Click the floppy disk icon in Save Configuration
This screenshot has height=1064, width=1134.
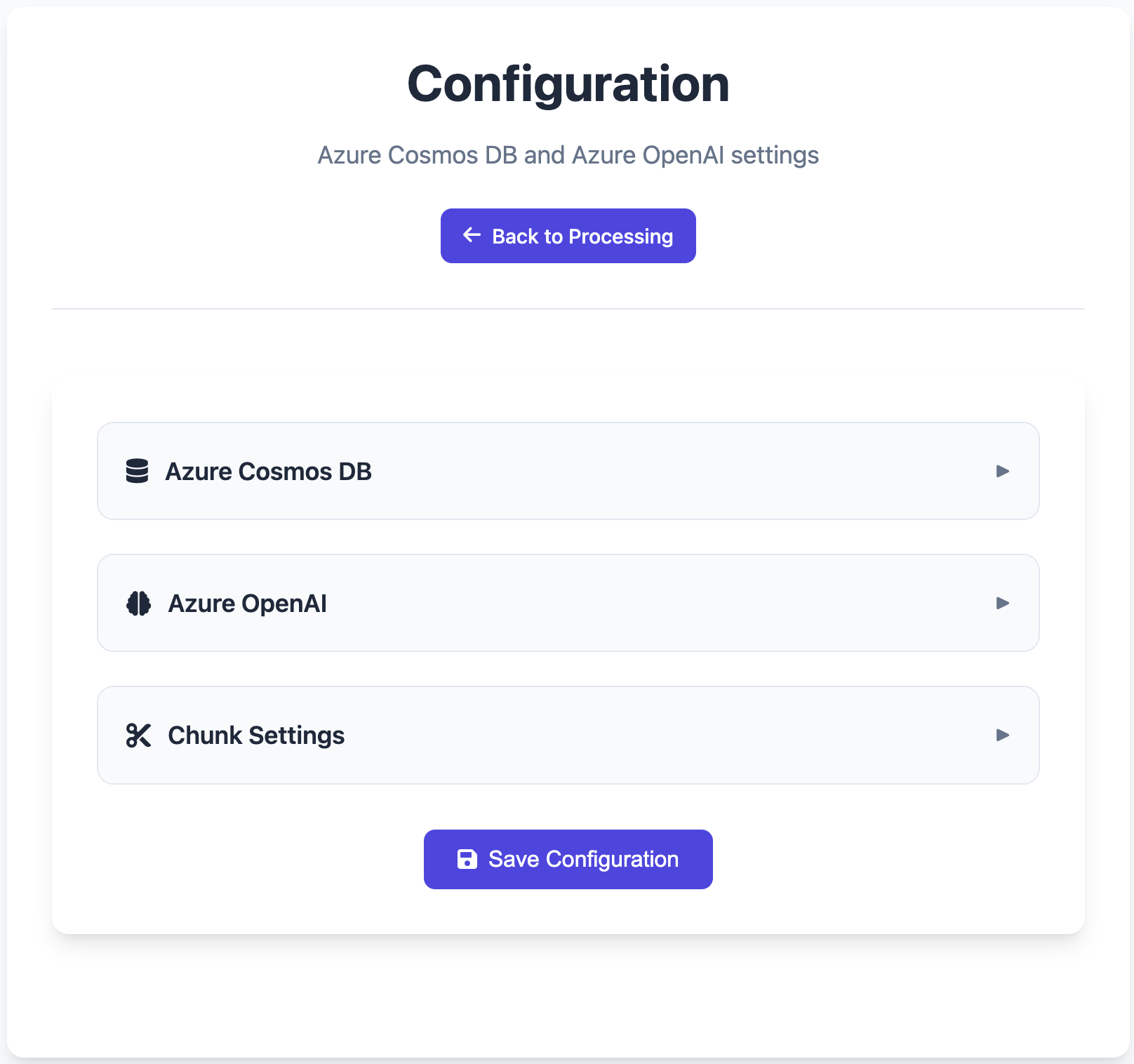467,859
